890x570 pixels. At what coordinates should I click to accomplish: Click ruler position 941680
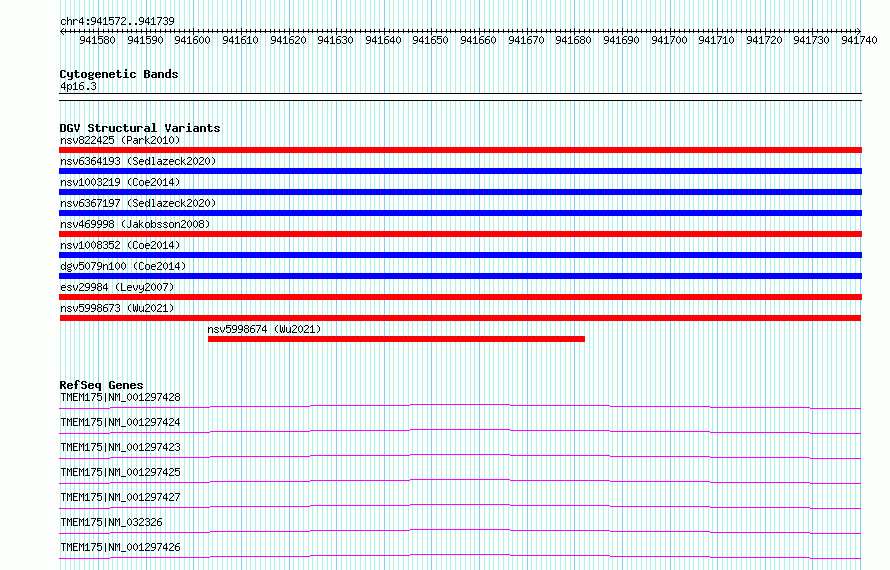pos(573,40)
